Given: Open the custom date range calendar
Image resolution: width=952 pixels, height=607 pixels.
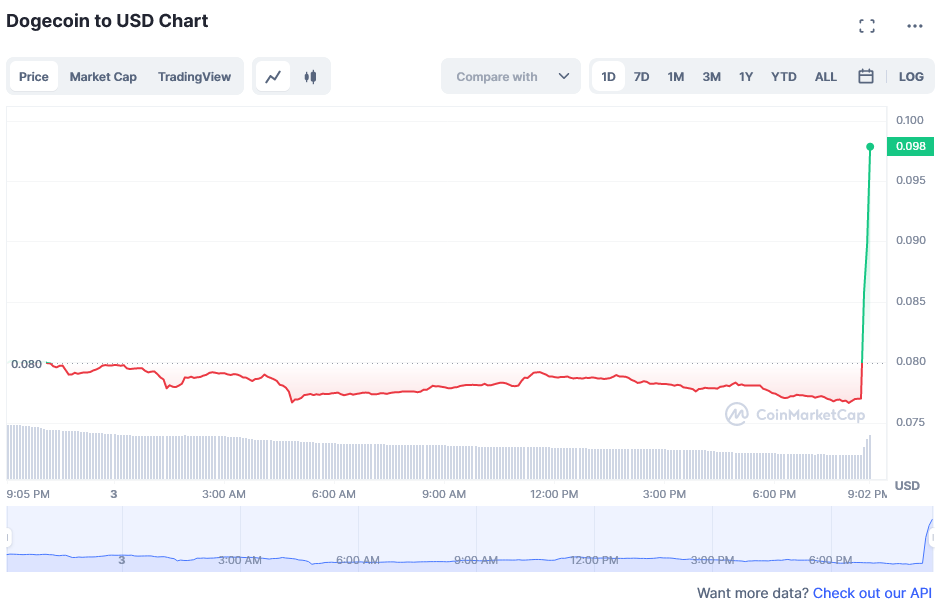Looking at the screenshot, I should click(865, 76).
